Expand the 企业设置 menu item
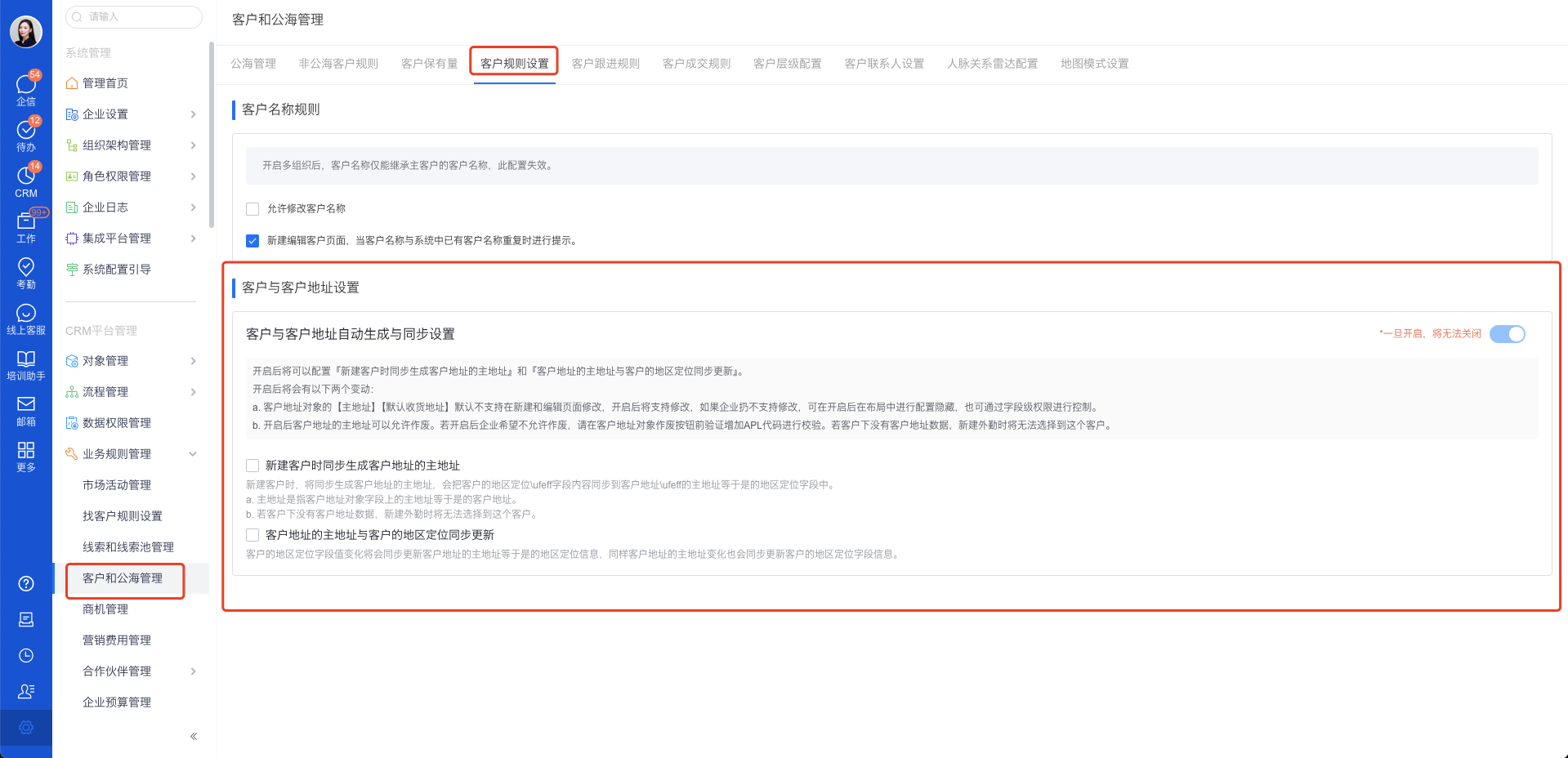Viewport: 1568px width, 758px height. pos(106,114)
